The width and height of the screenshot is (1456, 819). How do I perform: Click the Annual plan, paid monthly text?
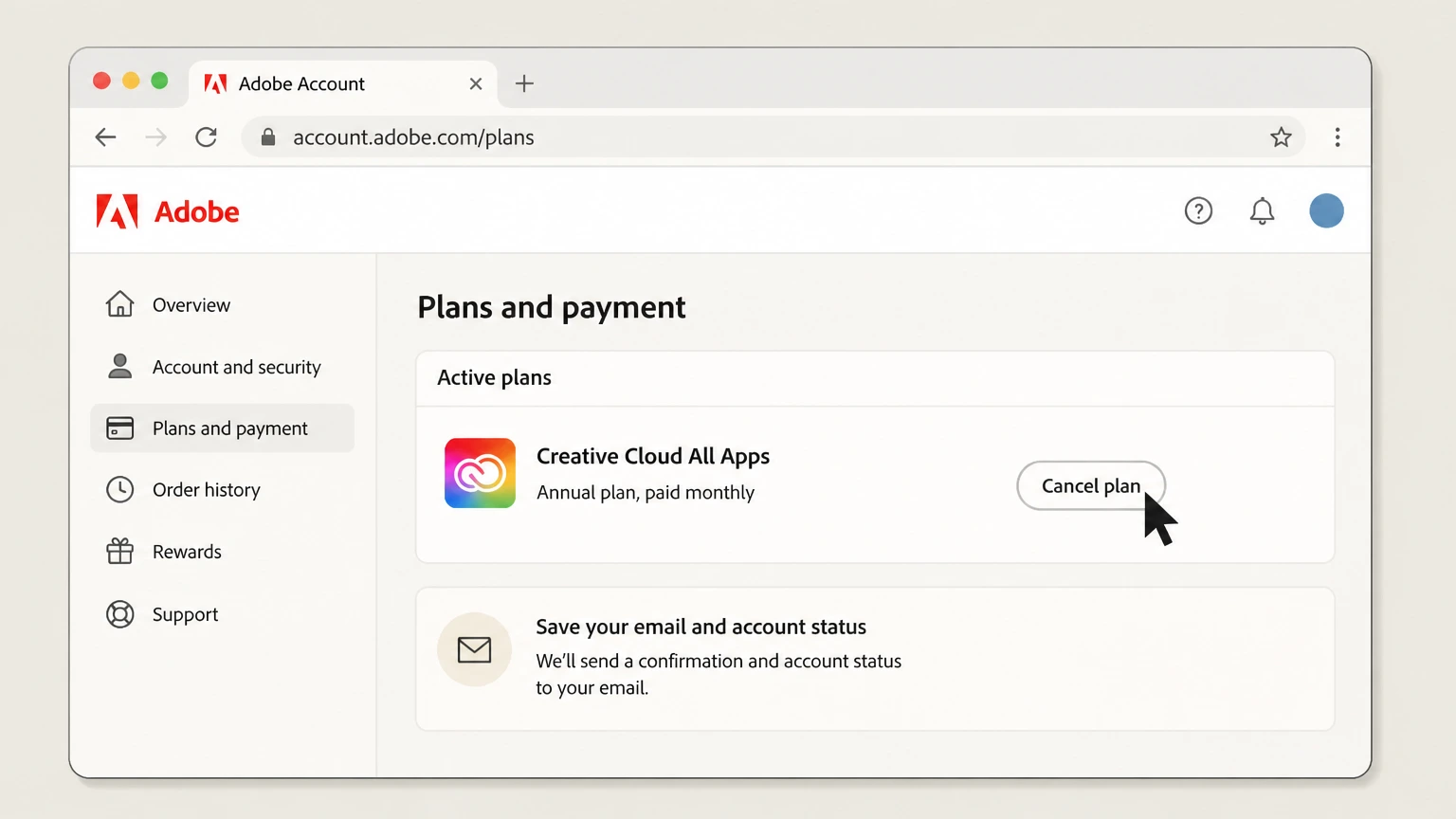tap(646, 492)
